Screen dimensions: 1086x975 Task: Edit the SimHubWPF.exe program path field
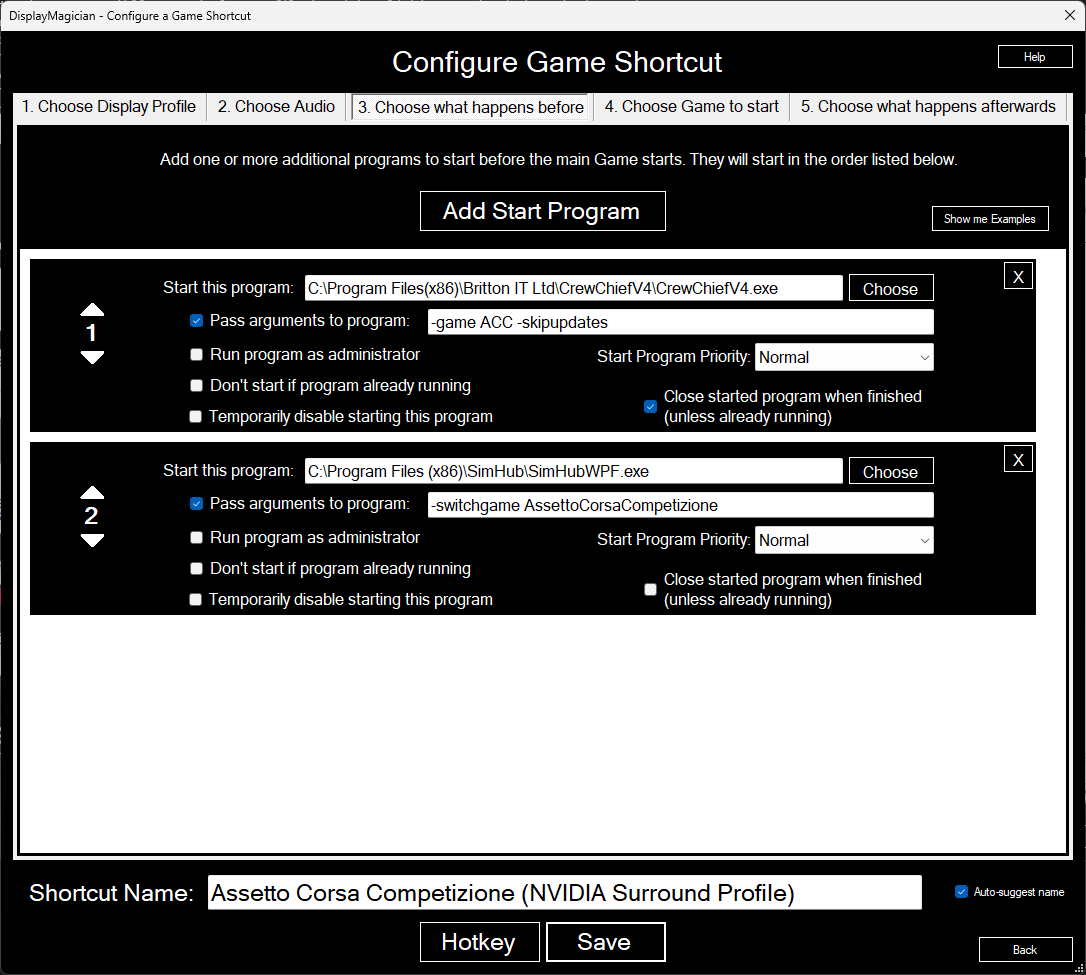573,471
